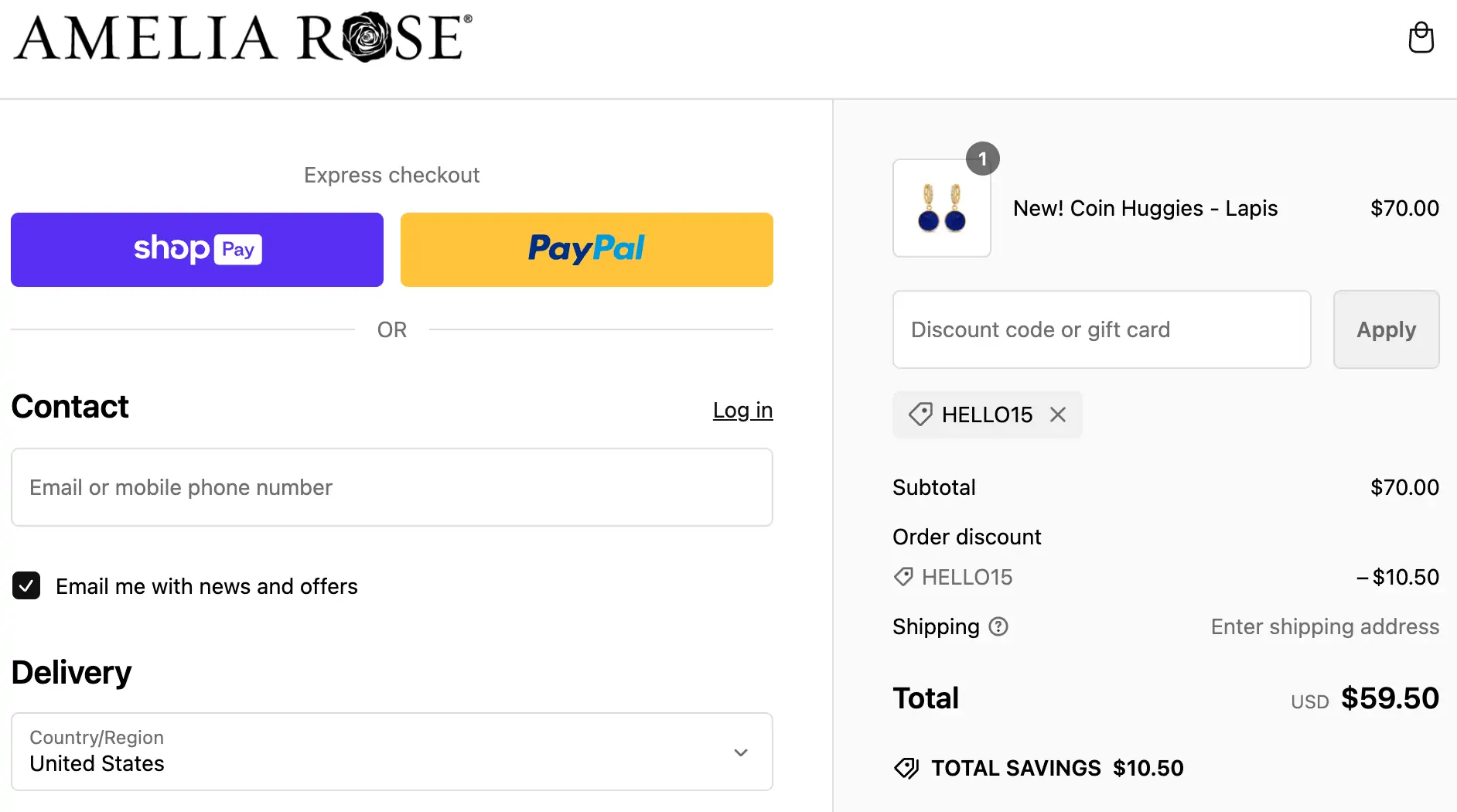Image resolution: width=1457 pixels, height=812 pixels.
Task: Open the Log in link
Action: click(742, 410)
